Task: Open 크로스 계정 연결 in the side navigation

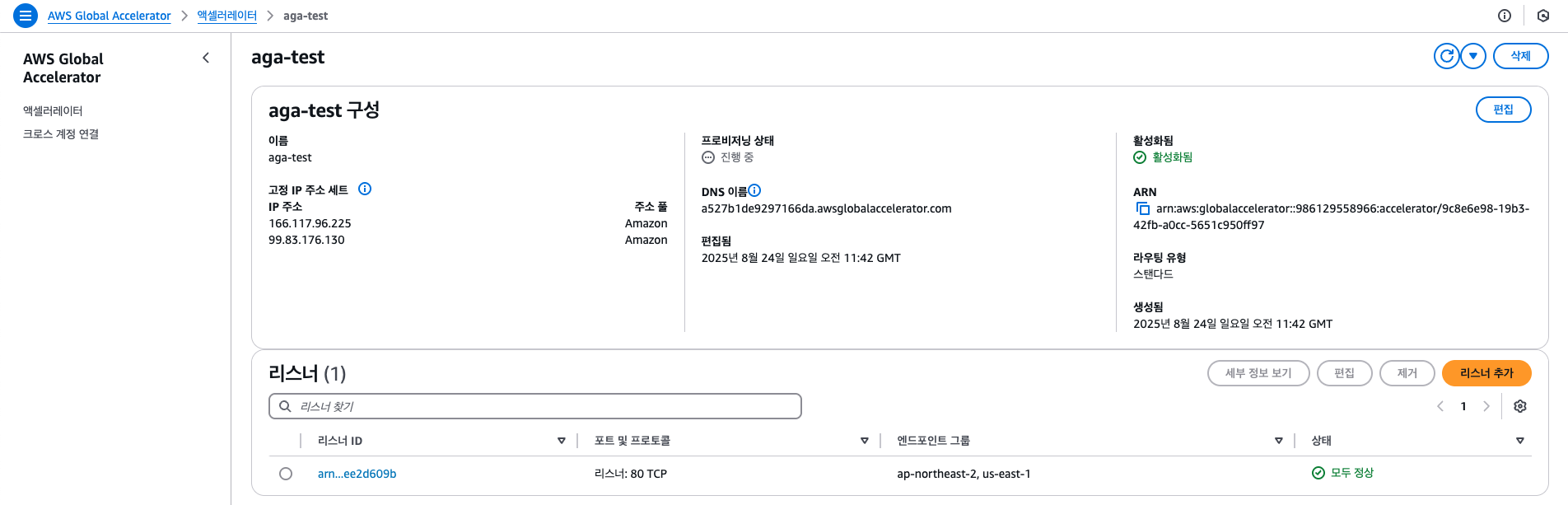Action: [61, 134]
